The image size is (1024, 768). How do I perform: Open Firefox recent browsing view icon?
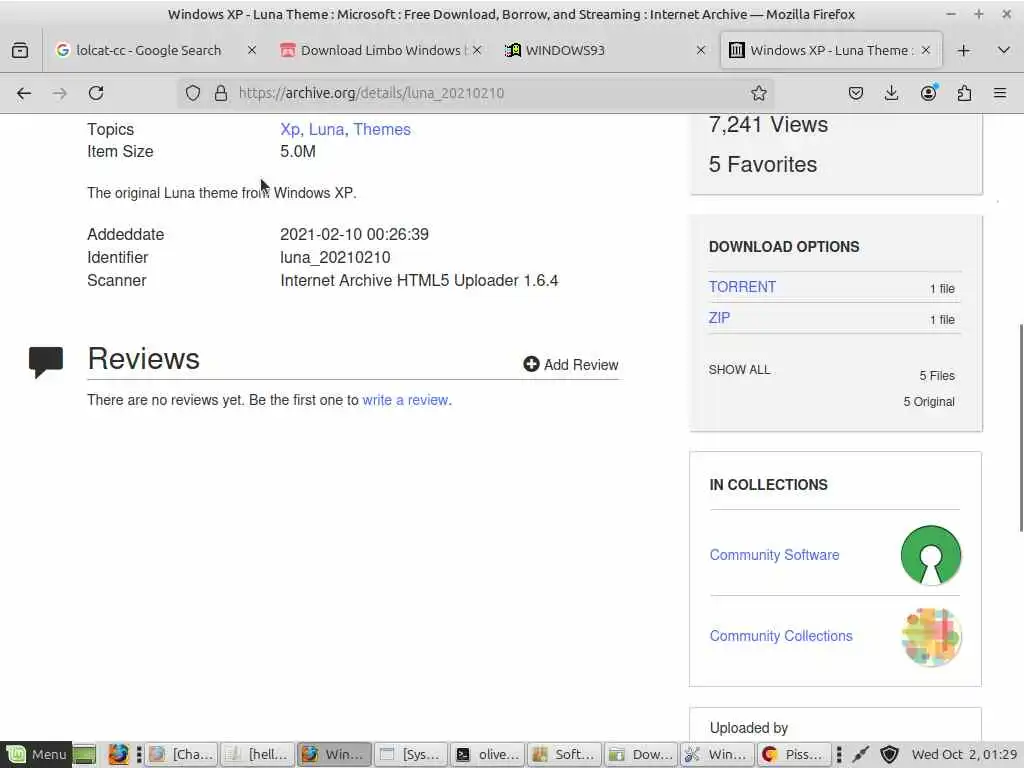coord(20,50)
